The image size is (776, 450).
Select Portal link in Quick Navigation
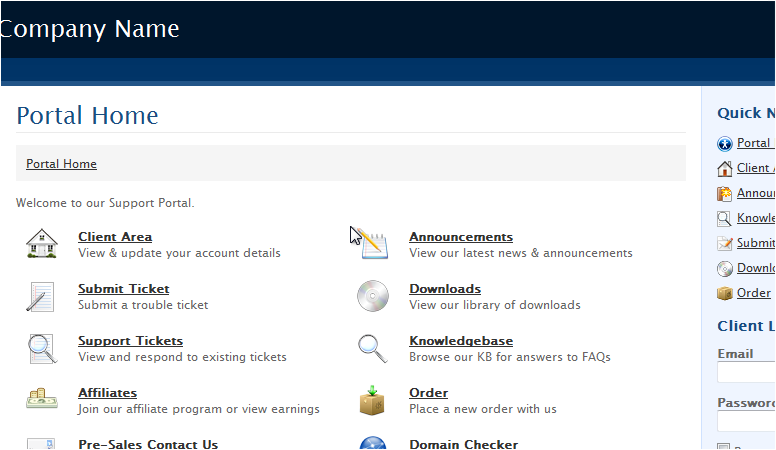coord(755,143)
